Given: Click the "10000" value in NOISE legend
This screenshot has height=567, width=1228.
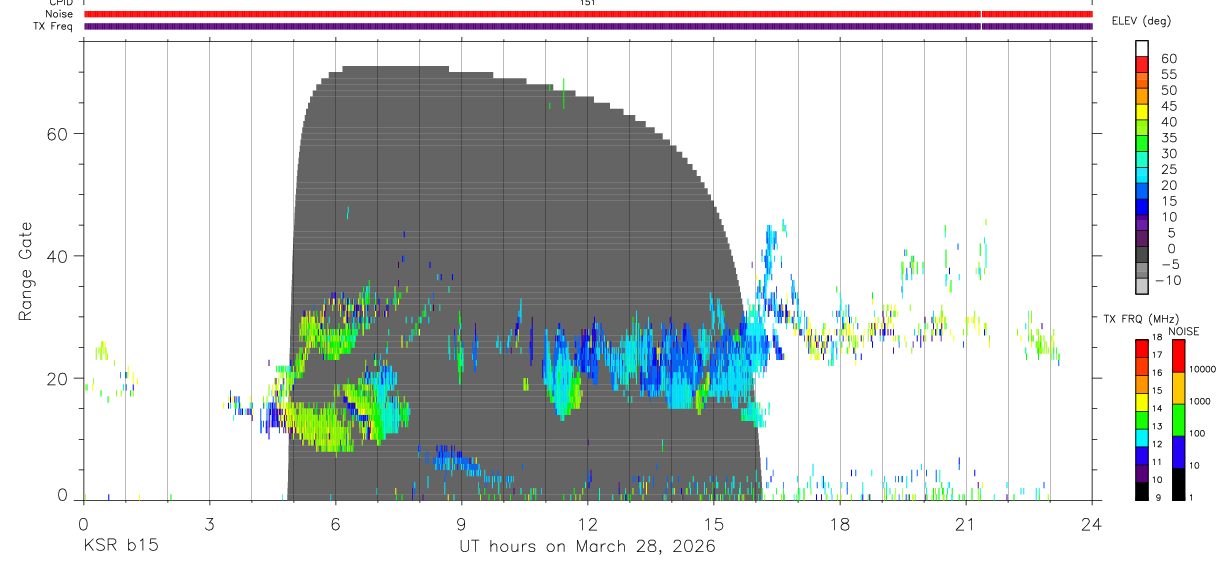Looking at the screenshot, I should (x=1204, y=369).
